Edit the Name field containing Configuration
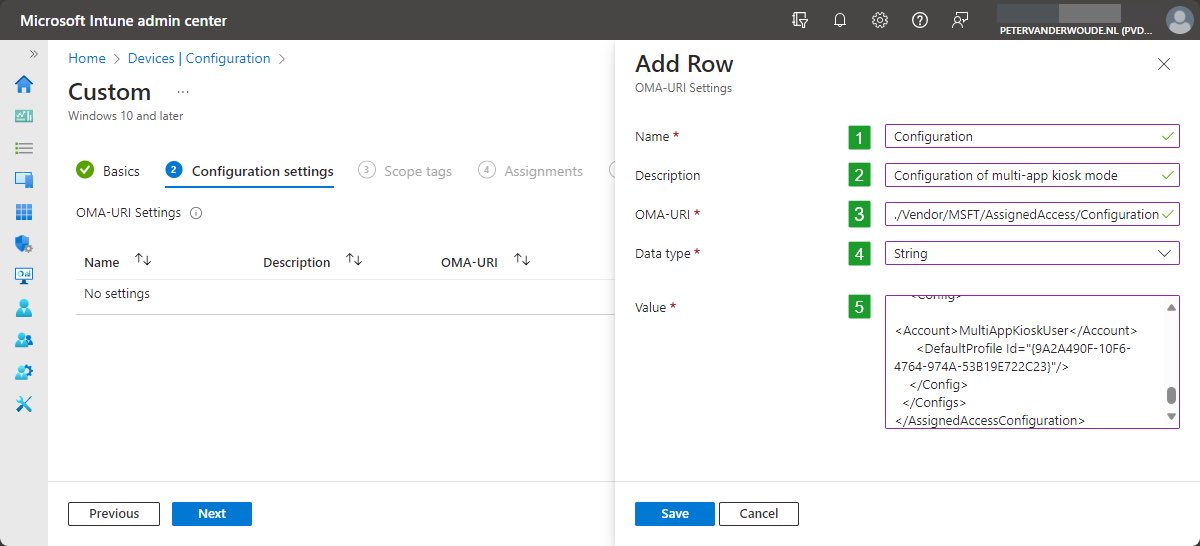The image size is (1200, 546). pos(1032,136)
